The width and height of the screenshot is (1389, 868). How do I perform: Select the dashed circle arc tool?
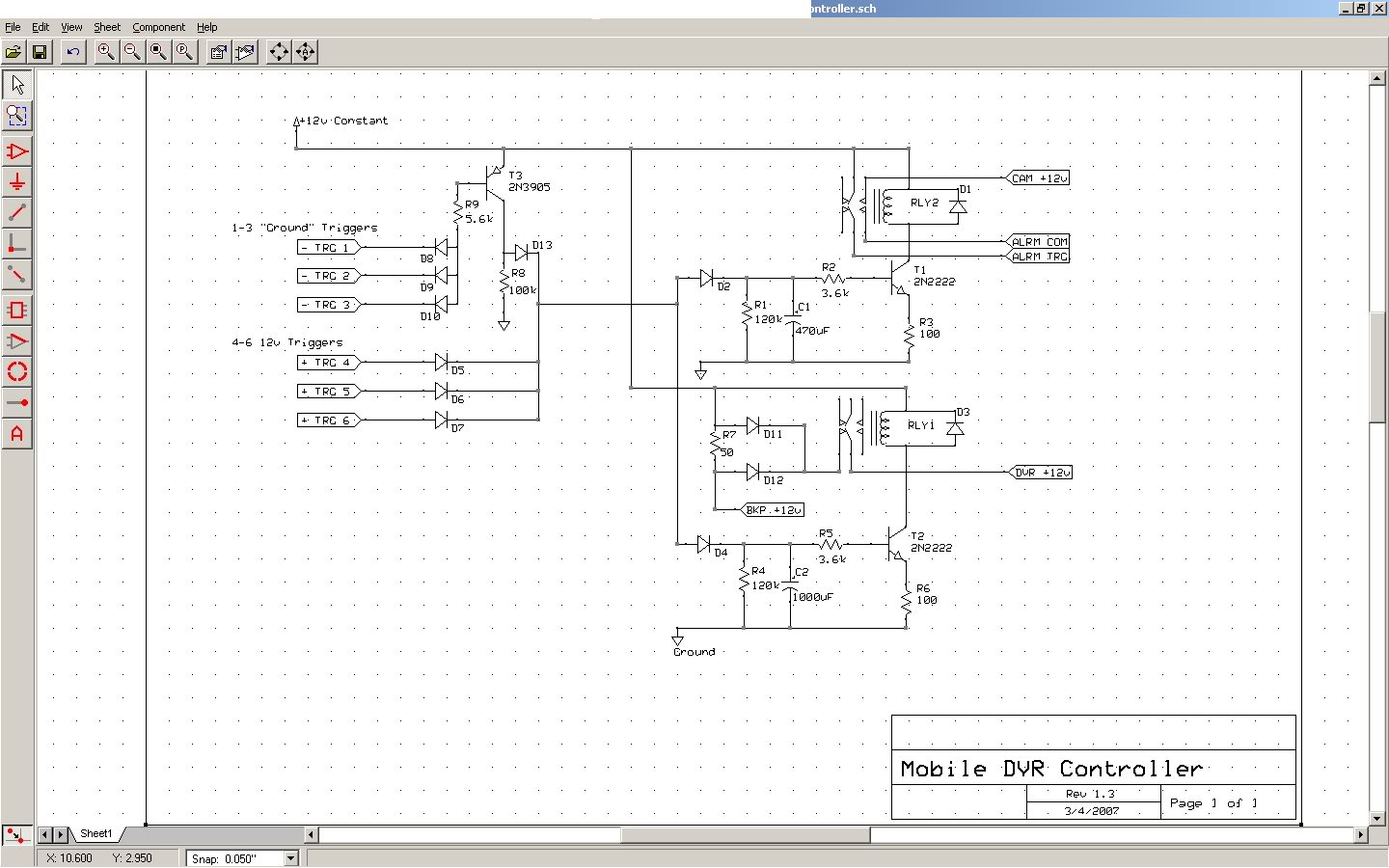point(16,372)
